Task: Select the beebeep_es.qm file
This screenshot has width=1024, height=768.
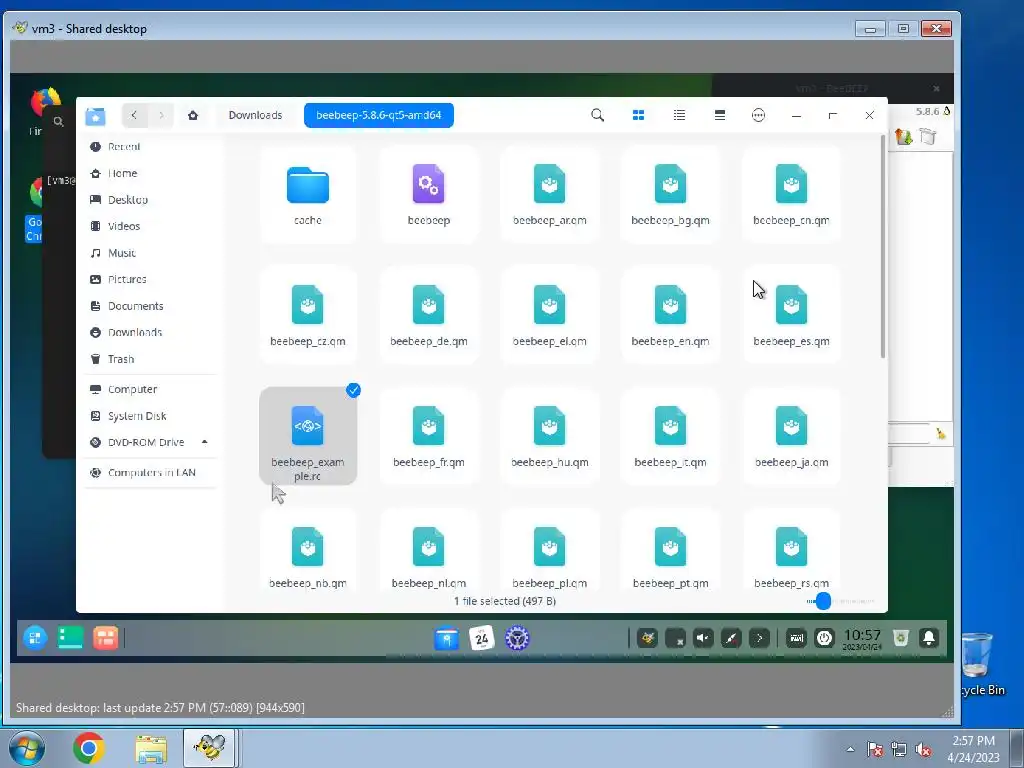Action: (x=791, y=315)
